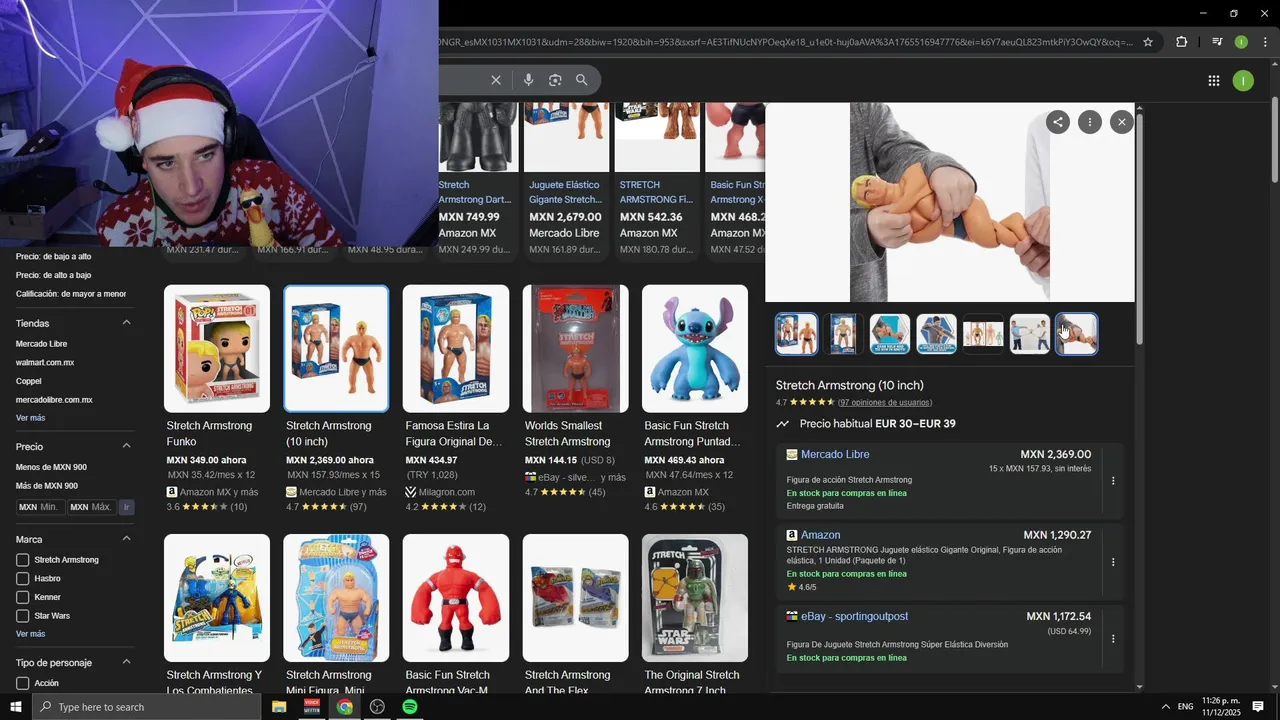Viewport: 1280px width, 720px height.
Task: Open Chrome from the taskbar
Action: coord(344,707)
